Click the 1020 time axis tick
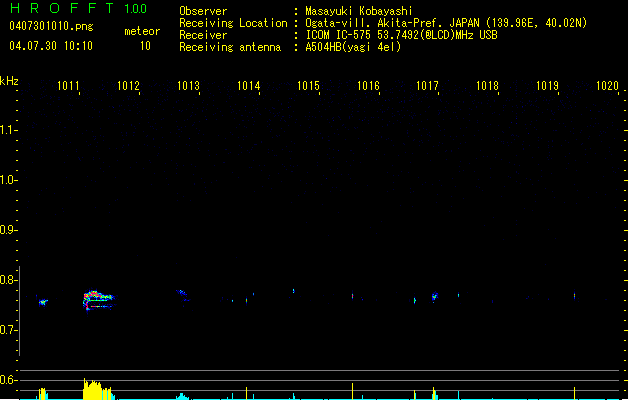Viewport: 629px width, 400px height. point(607,86)
